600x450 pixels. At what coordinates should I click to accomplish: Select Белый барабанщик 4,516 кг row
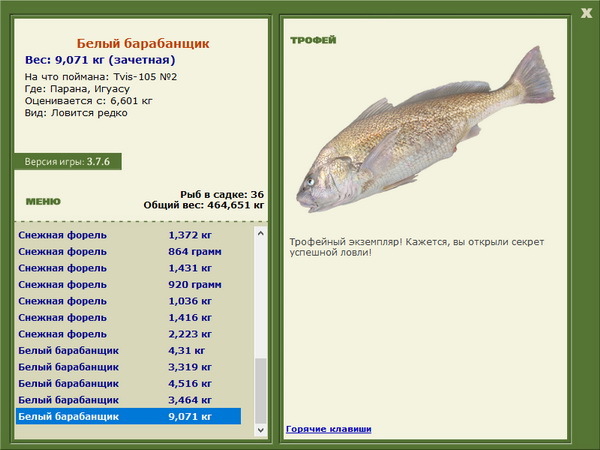coord(129,383)
